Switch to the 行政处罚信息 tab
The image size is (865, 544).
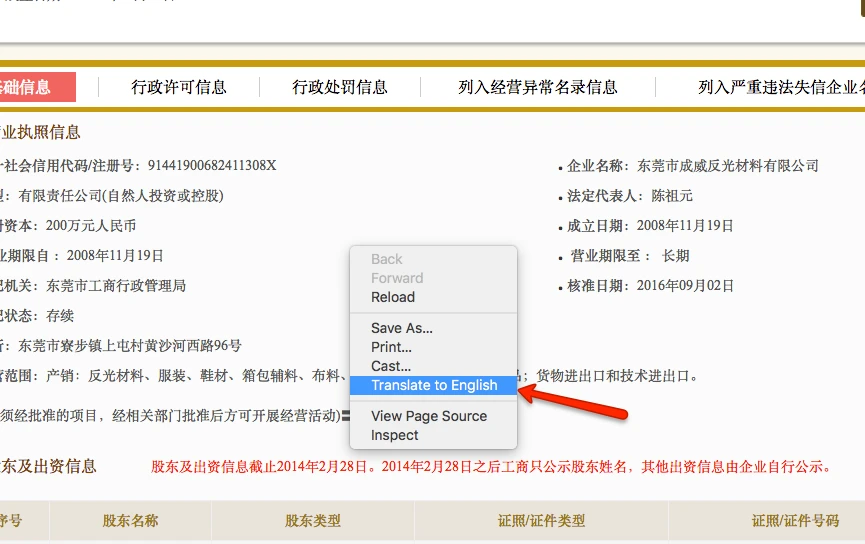340,87
